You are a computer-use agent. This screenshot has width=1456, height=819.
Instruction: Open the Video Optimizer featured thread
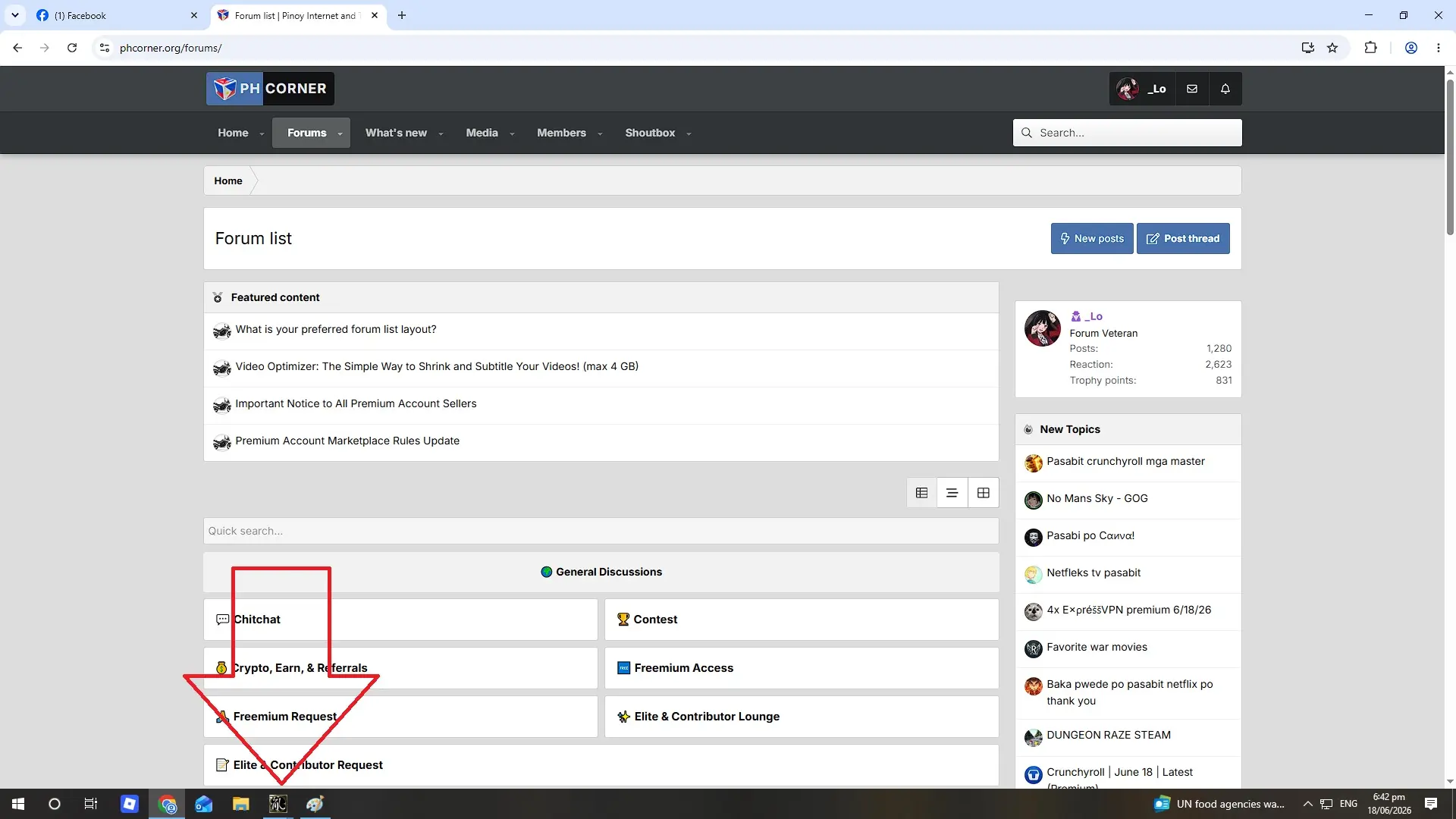(437, 366)
